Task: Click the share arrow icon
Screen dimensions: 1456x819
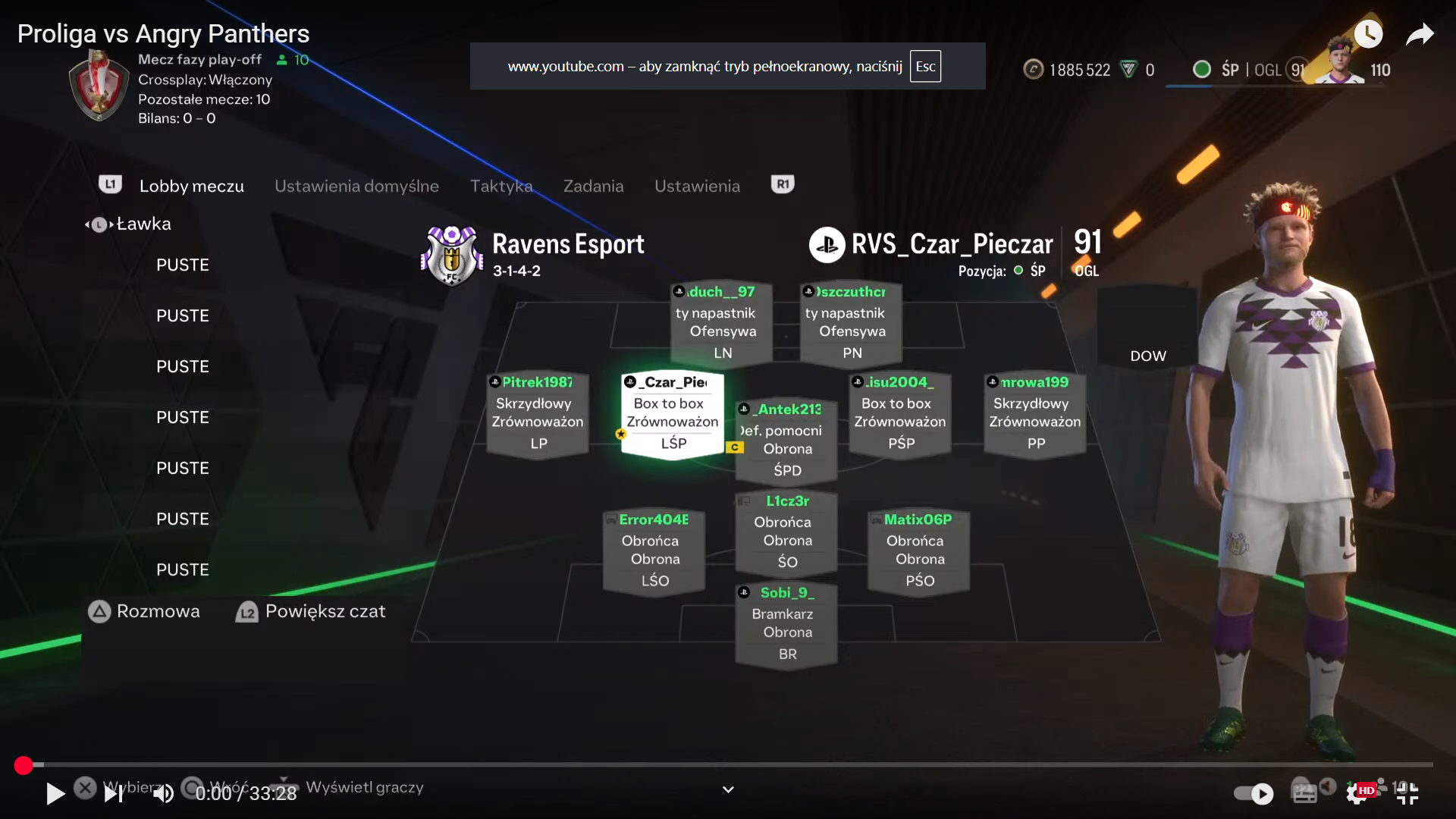Action: pos(1420,34)
